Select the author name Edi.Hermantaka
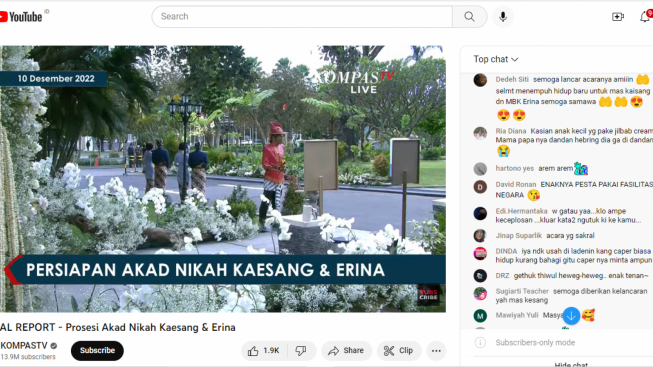The height and width of the screenshot is (367, 653). click(521, 211)
